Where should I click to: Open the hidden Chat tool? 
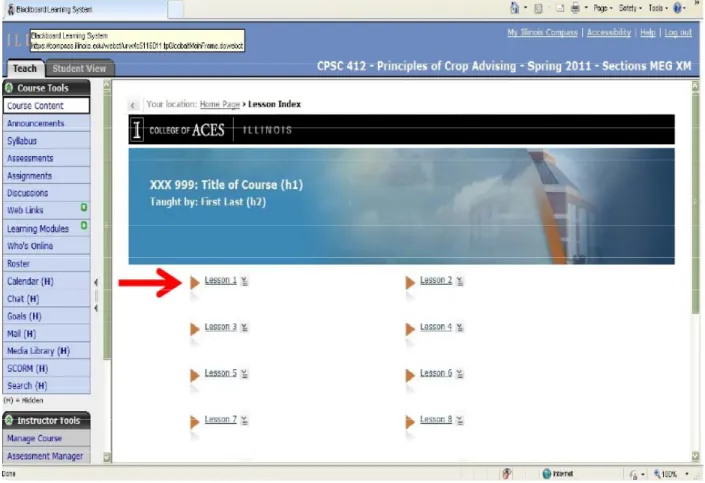point(46,299)
